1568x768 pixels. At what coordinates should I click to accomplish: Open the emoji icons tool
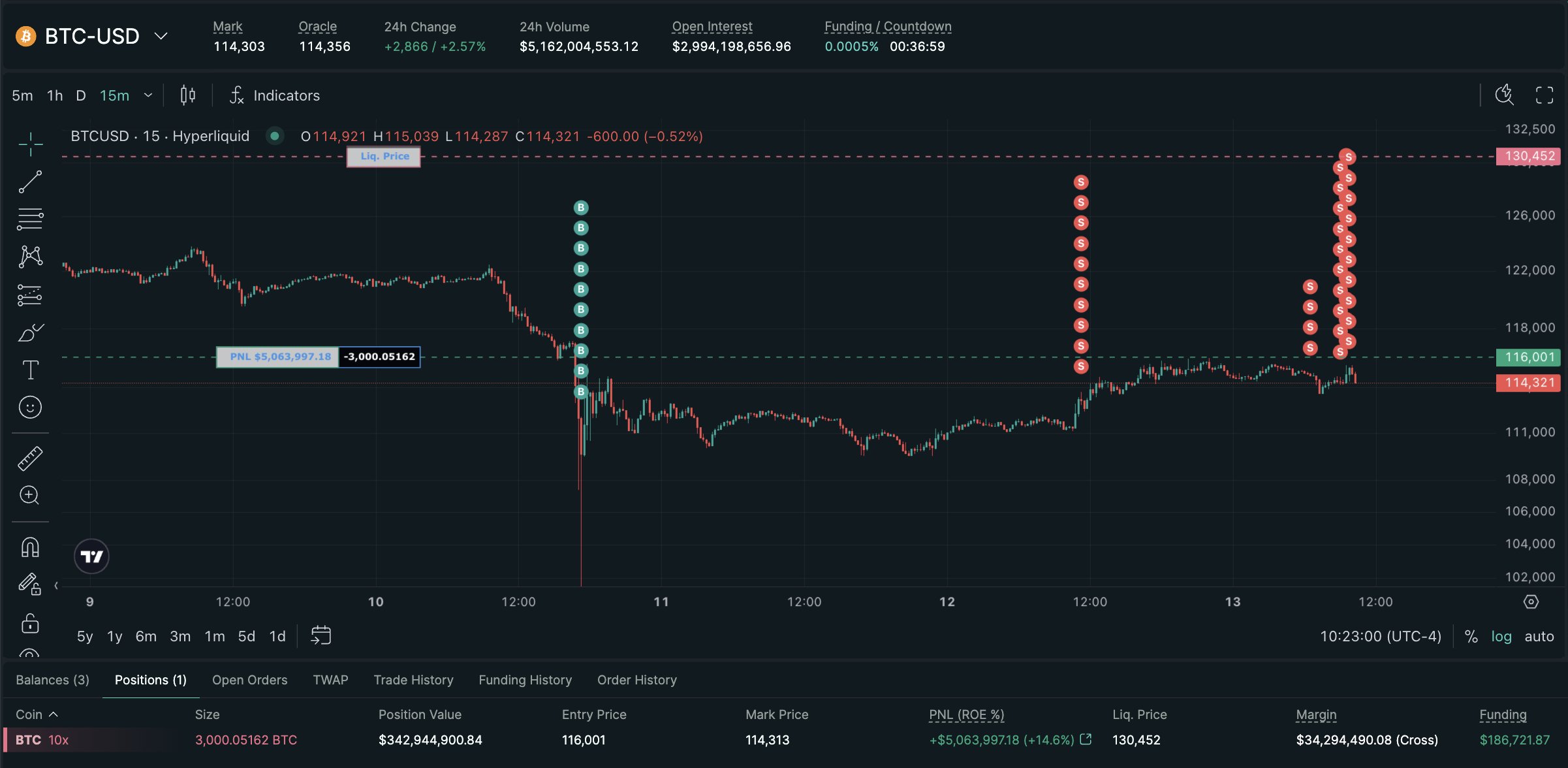[30, 408]
